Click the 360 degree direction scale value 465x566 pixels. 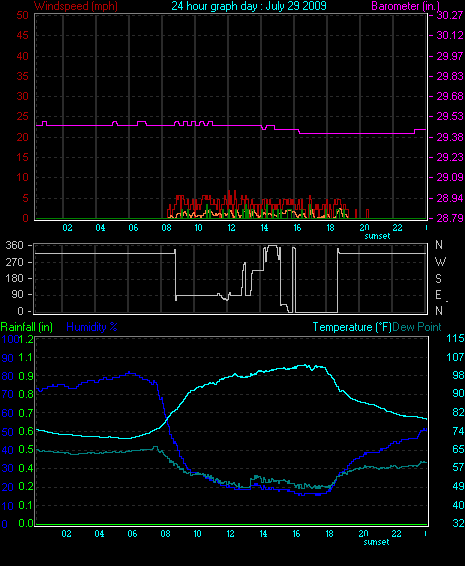pyautogui.click(x=14, y=245)
